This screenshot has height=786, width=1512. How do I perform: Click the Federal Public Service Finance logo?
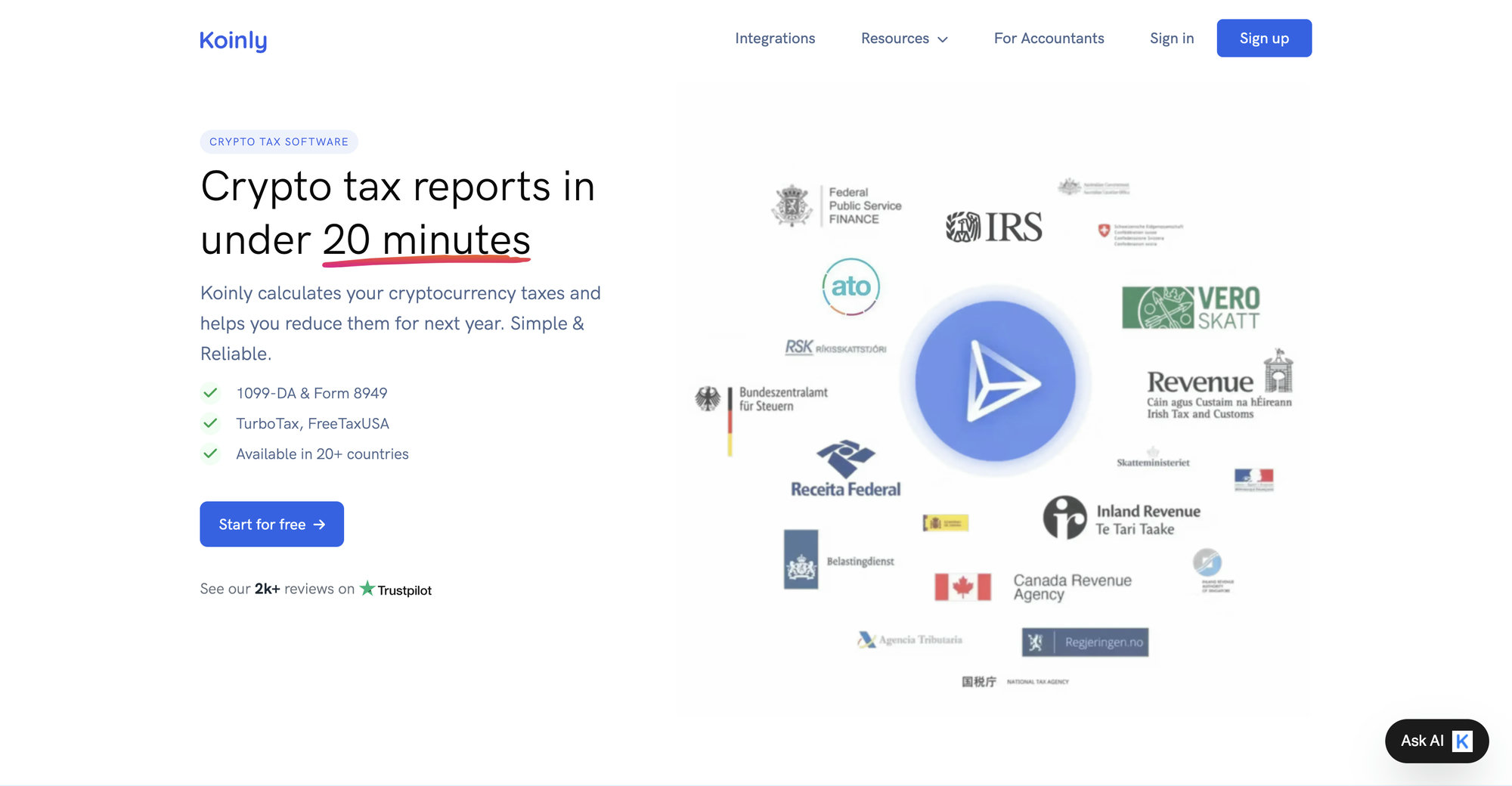coord(837,206)
